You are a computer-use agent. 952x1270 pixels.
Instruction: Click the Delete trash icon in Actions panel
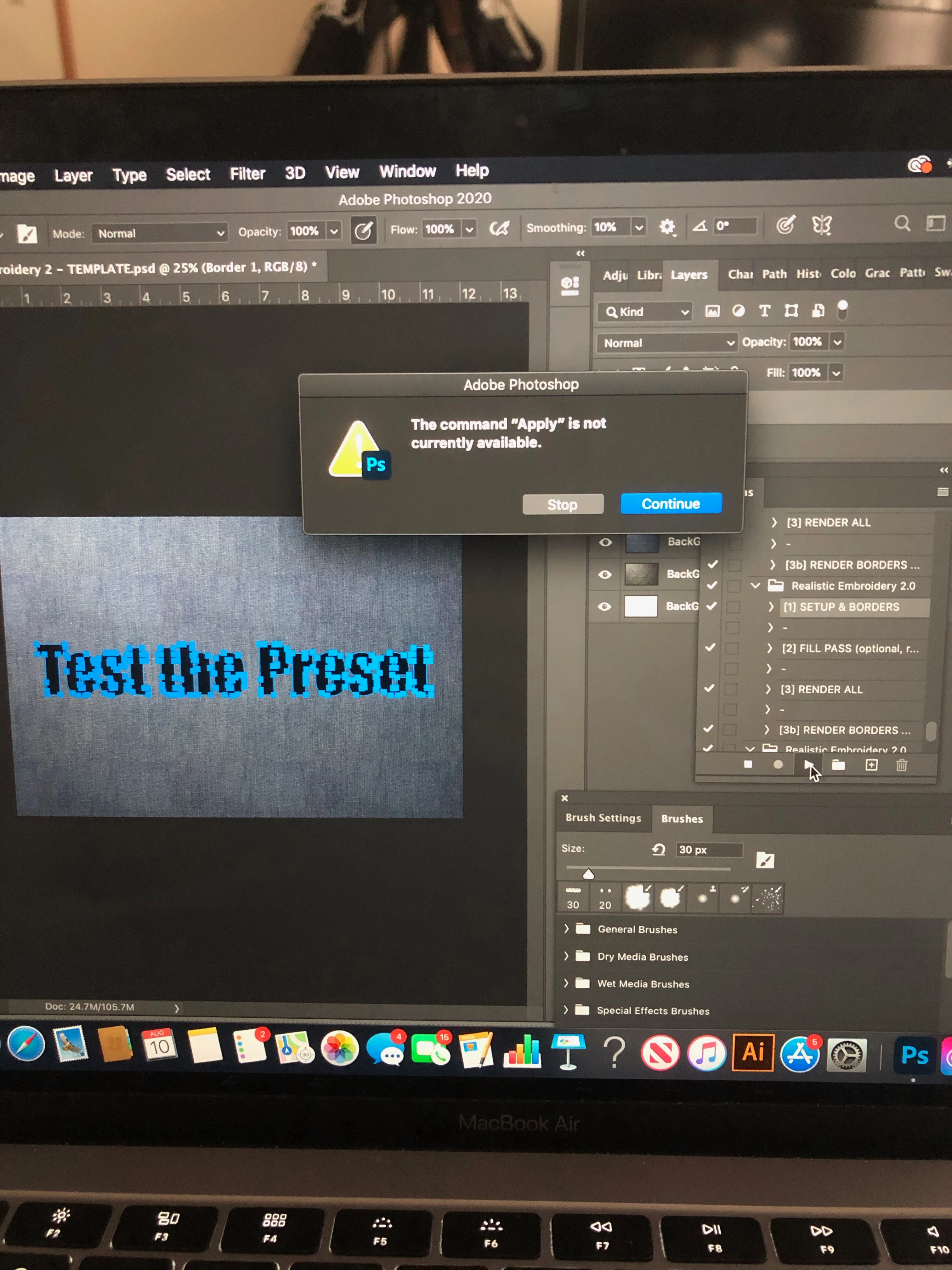[902, 765]
